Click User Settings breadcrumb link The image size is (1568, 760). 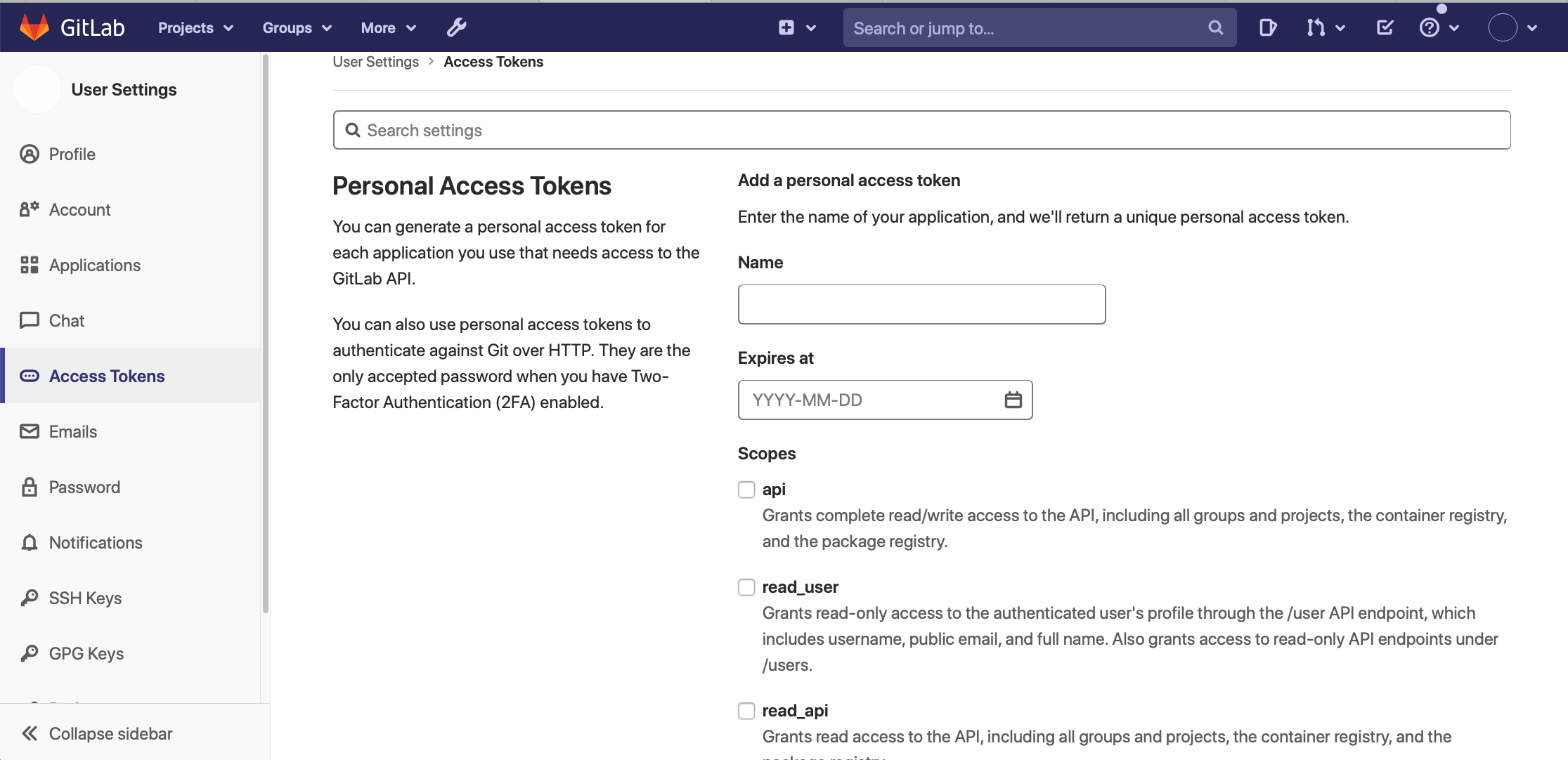375,62
